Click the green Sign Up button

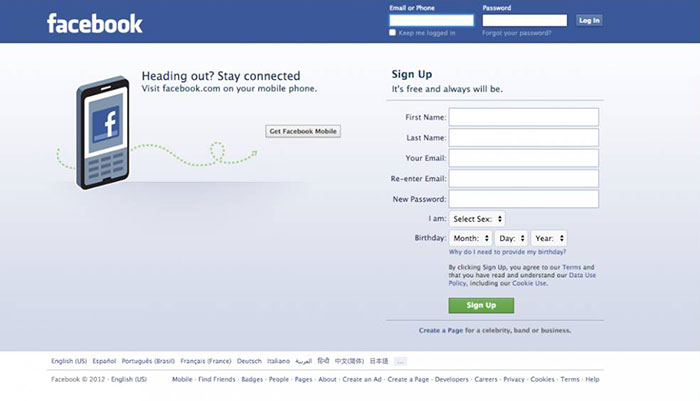coord(481,305)
